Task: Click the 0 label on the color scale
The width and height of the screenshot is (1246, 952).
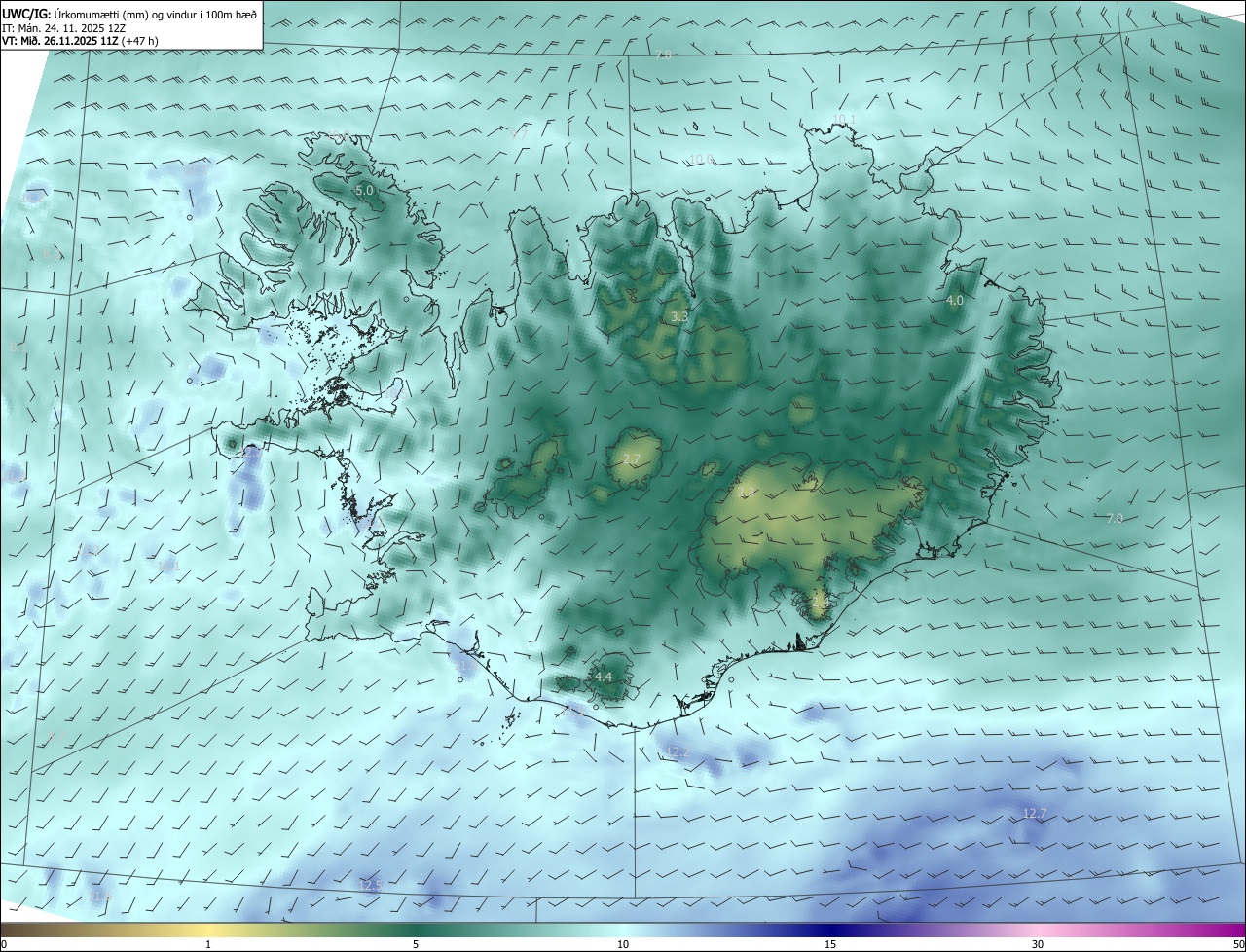Action: [x=4, y=944]
